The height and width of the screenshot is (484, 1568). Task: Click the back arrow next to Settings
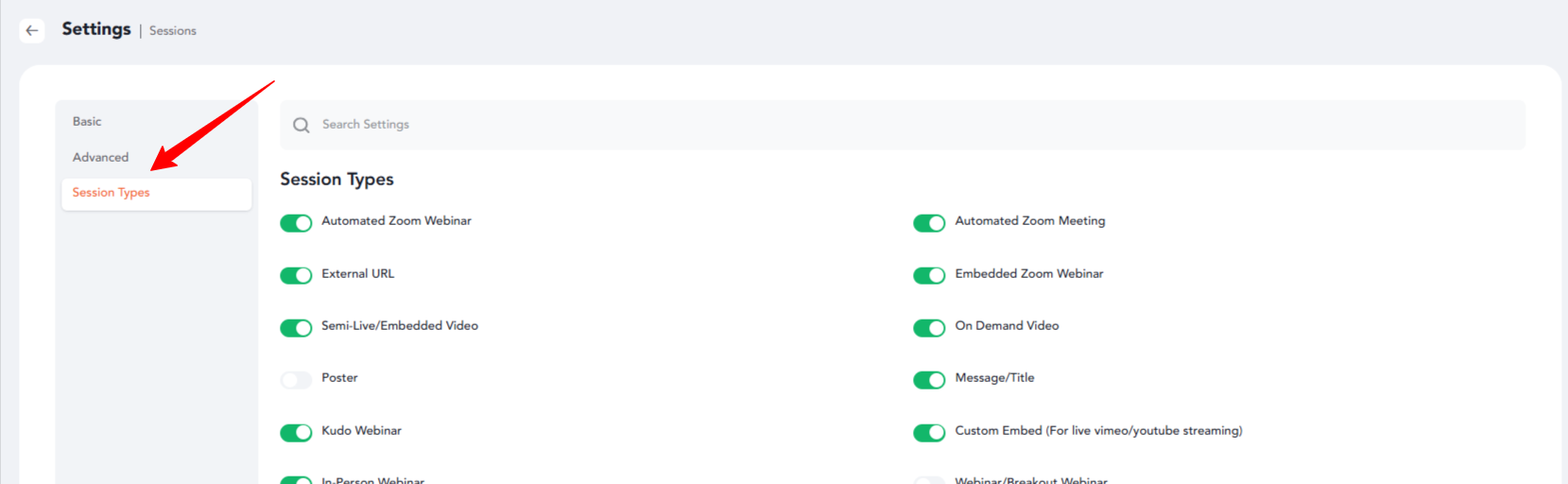tap(32, 30)
